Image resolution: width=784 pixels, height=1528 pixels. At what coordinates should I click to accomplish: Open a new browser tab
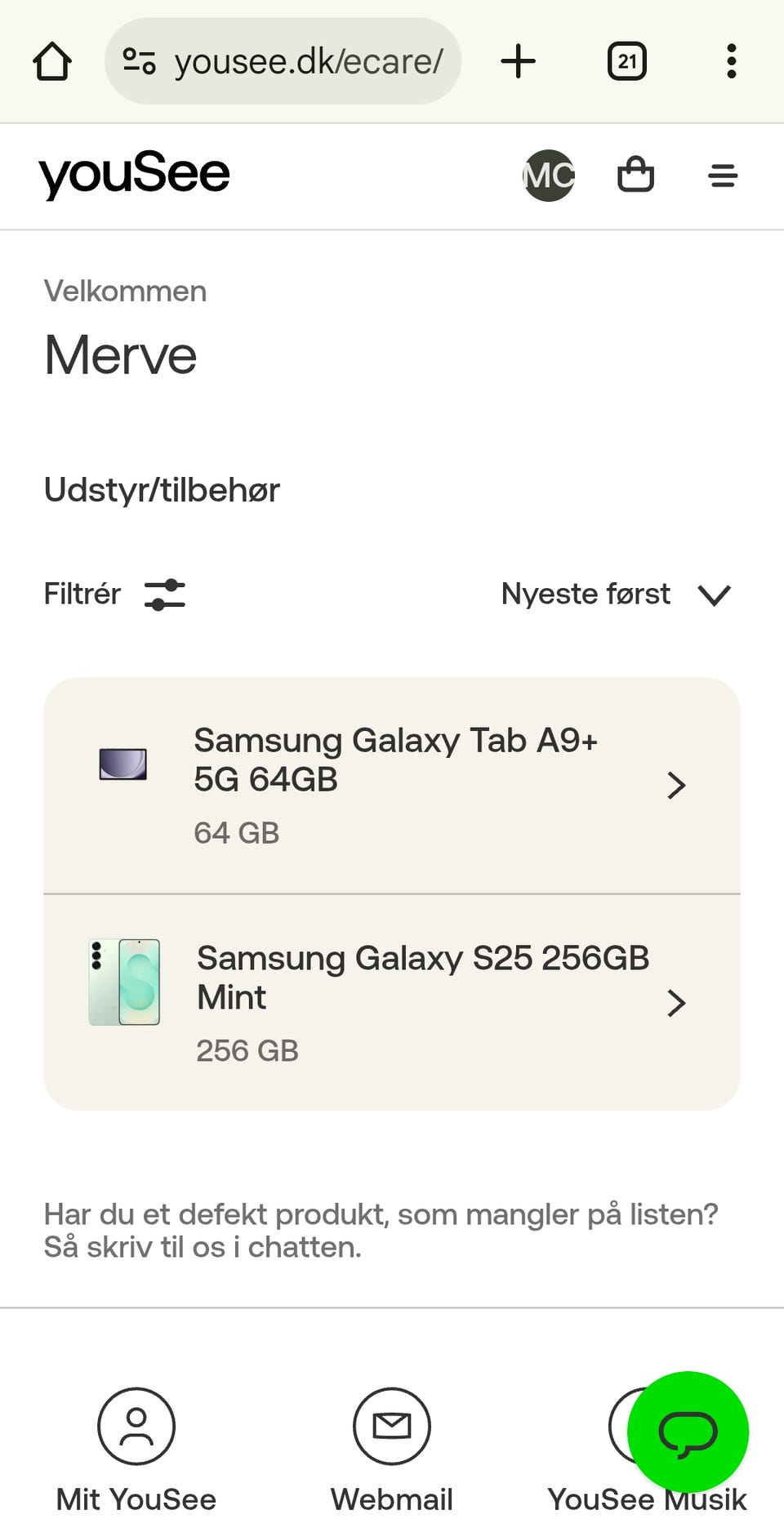click(x=518, y=61)
